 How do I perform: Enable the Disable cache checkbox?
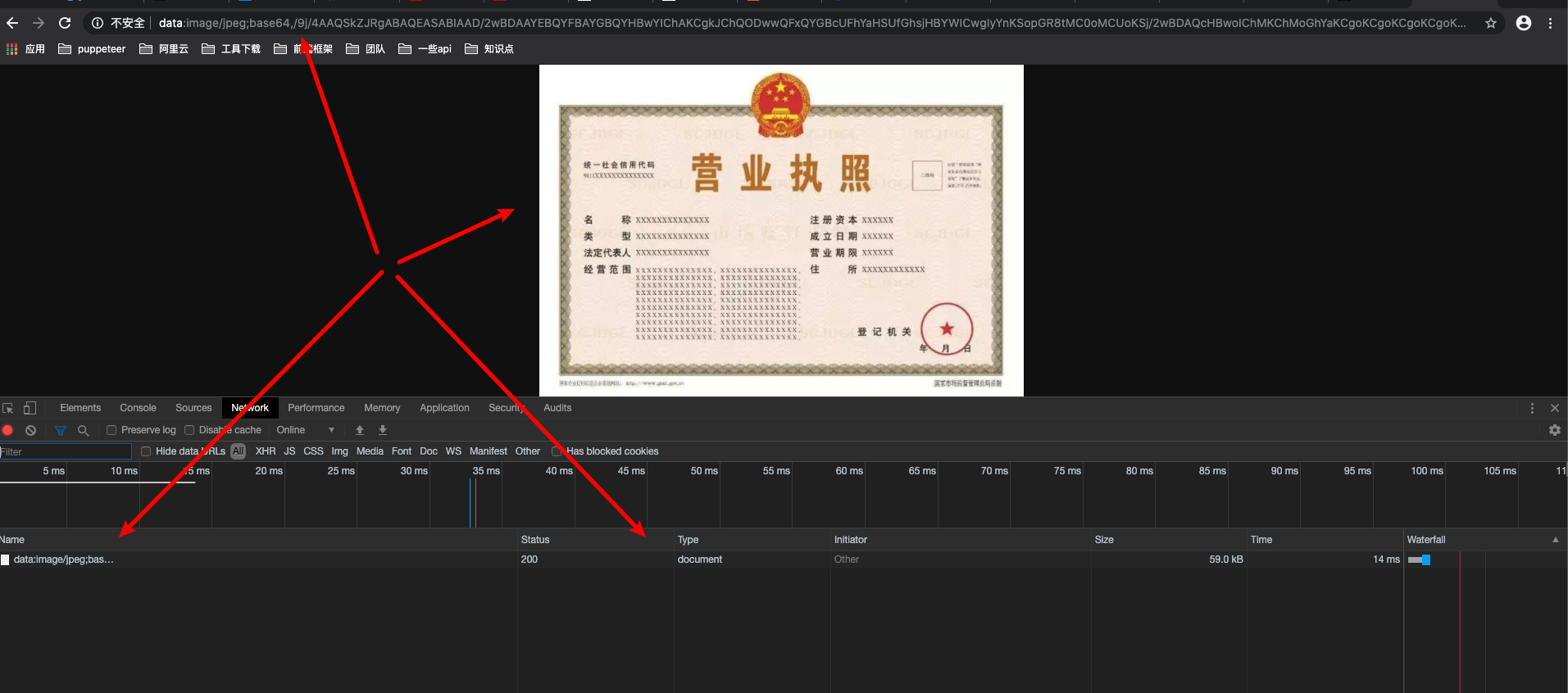point(189,430)
